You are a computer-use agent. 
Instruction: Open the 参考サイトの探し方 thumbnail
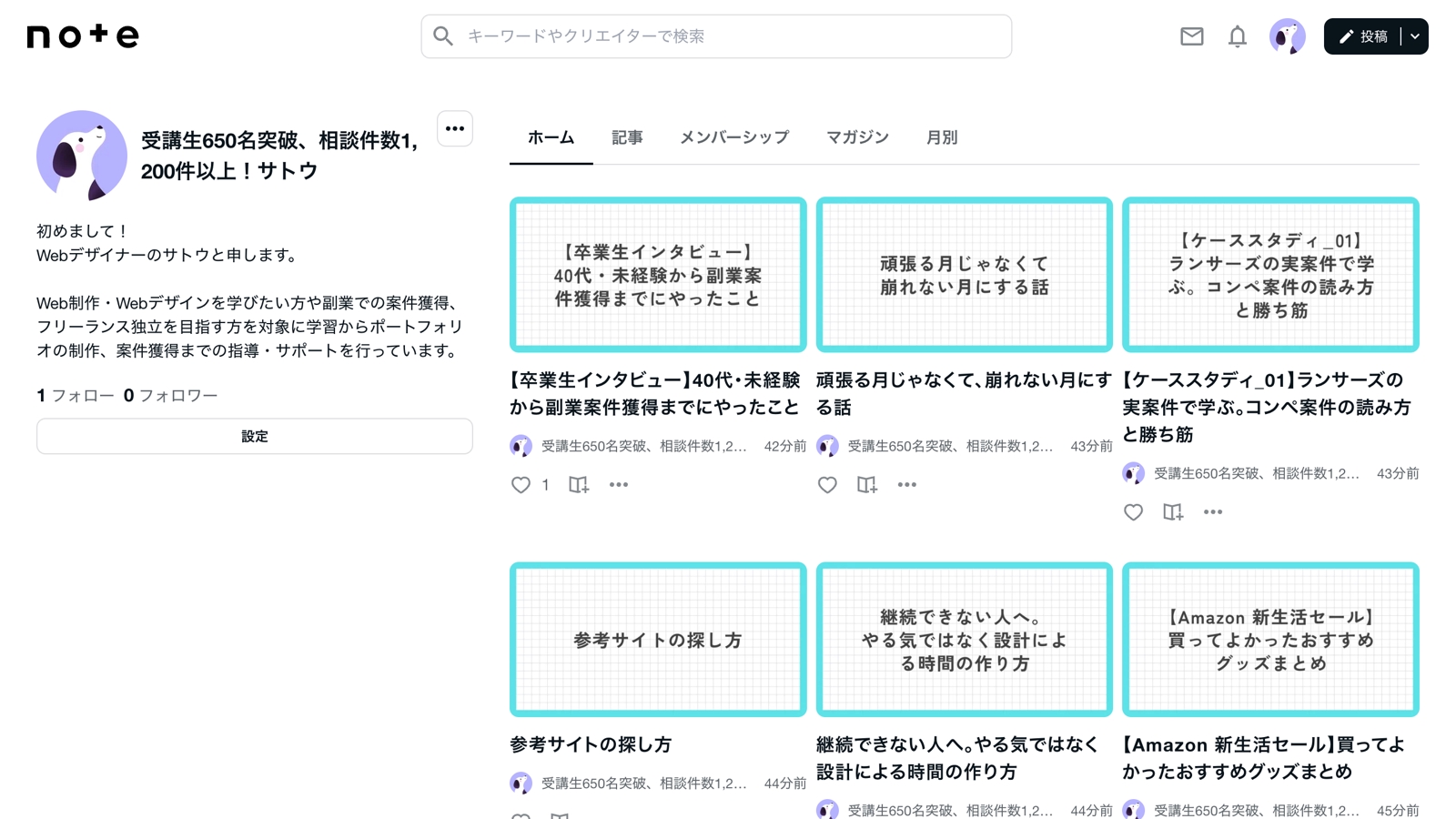658,640
